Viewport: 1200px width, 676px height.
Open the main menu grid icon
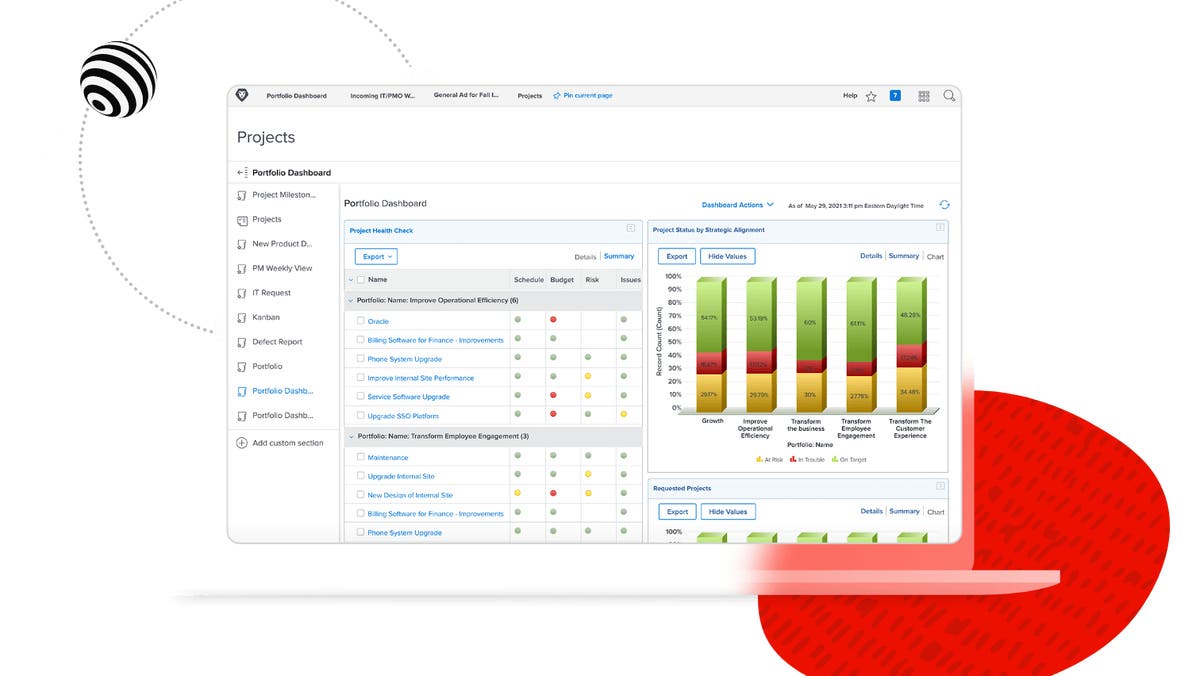click(924, 96)
